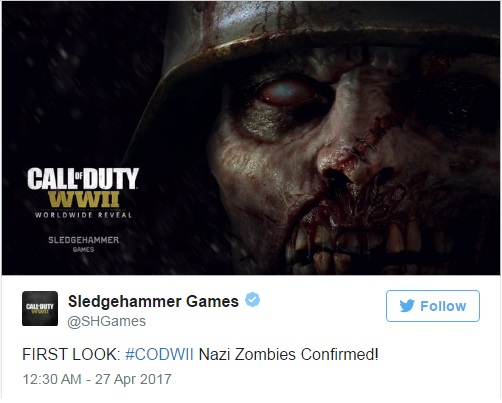Open the Sledgehammer Games display name link
Screen dimensions: 502x403
153,301
